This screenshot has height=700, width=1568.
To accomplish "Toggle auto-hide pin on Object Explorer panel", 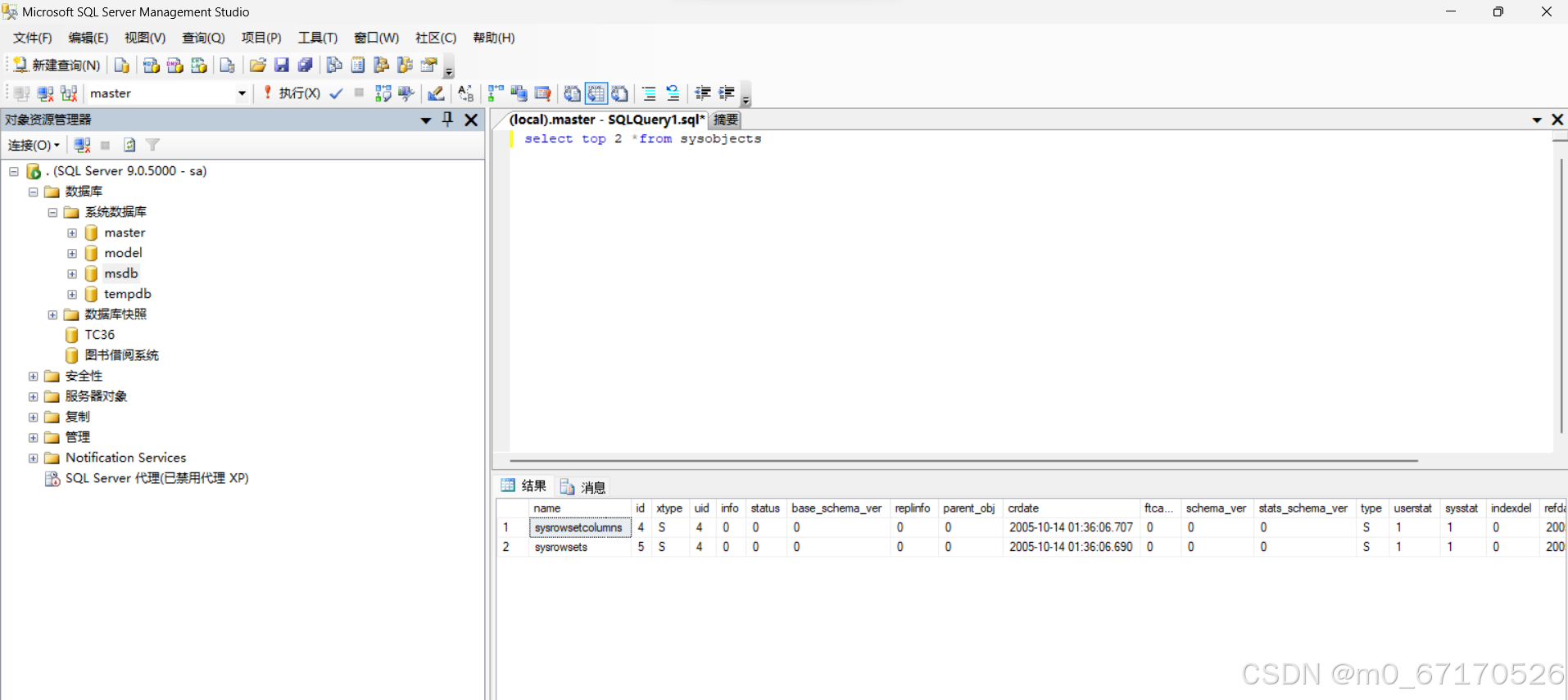I will point(447,120).
